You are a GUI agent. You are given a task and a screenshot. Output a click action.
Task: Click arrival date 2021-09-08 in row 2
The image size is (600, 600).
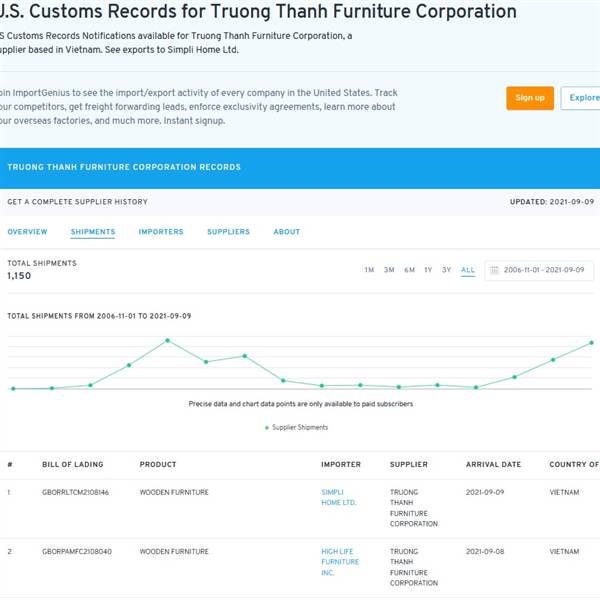[485, 551]
